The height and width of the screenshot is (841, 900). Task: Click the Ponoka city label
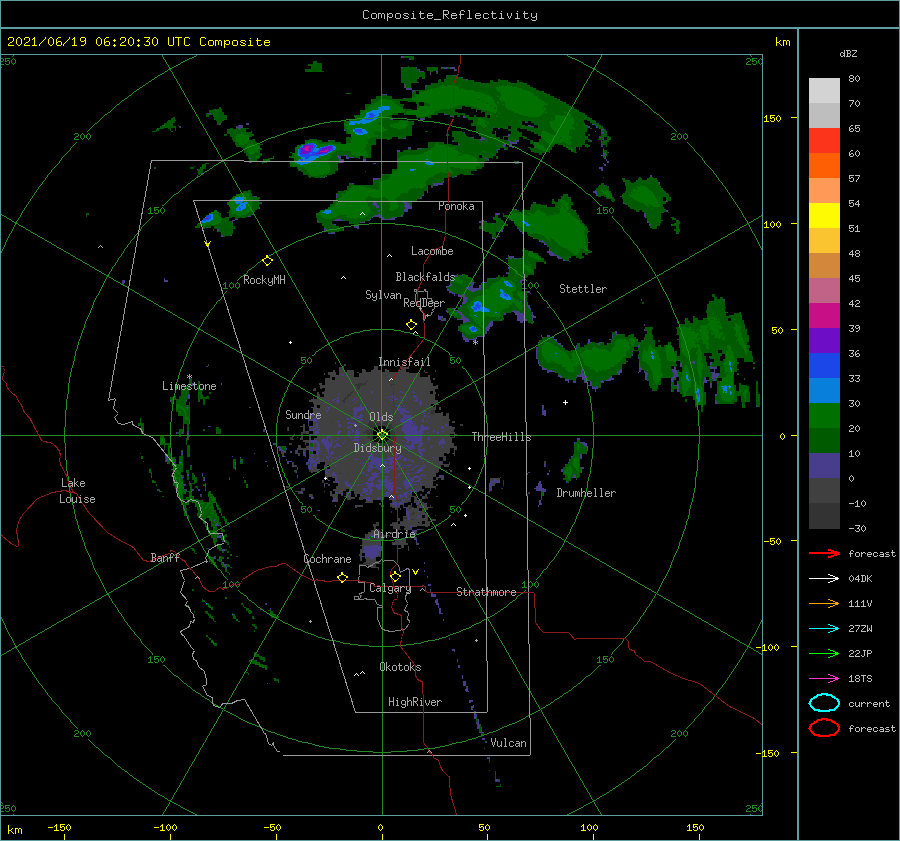pos(456,206)
